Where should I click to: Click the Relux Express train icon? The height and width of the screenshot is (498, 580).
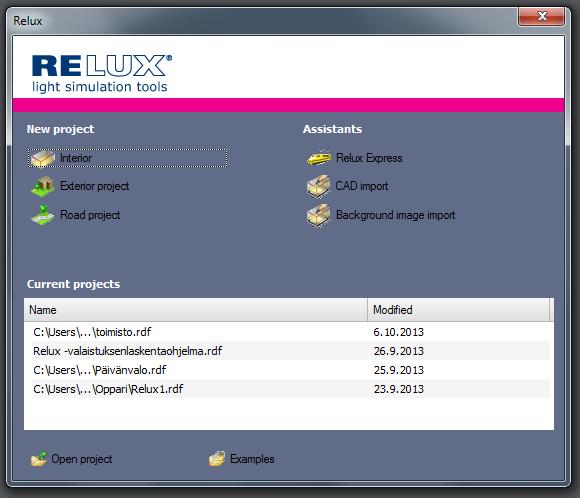(x=318, y=158)
